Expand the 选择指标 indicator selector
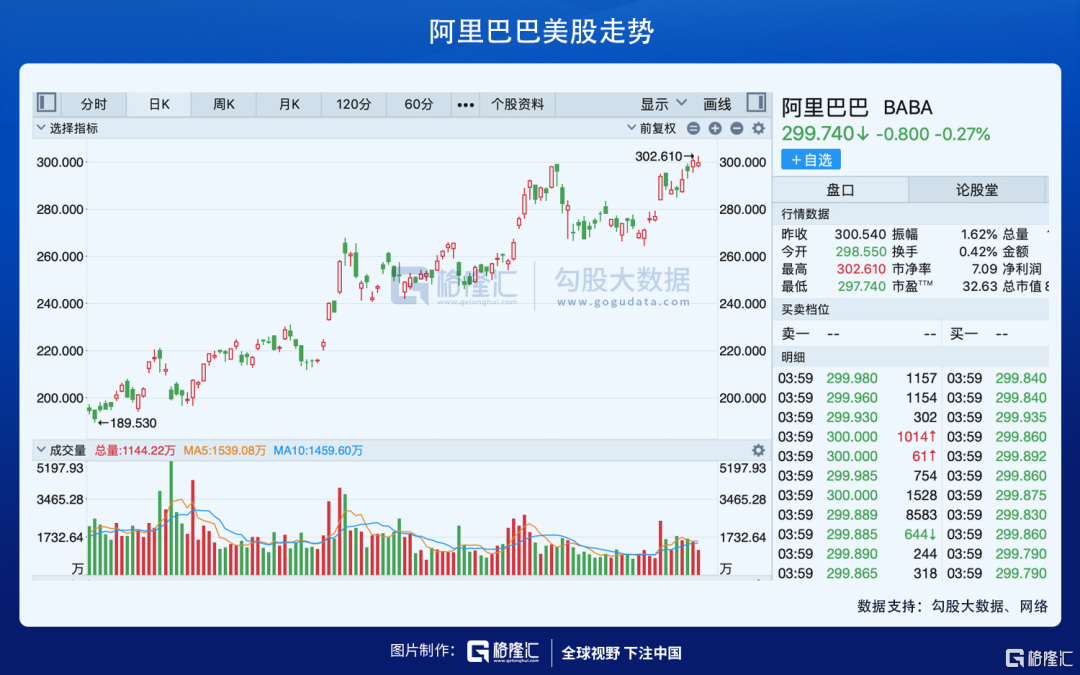Image resolution: width=1080 pixels, height=675 pixels. tap(68, 128)
